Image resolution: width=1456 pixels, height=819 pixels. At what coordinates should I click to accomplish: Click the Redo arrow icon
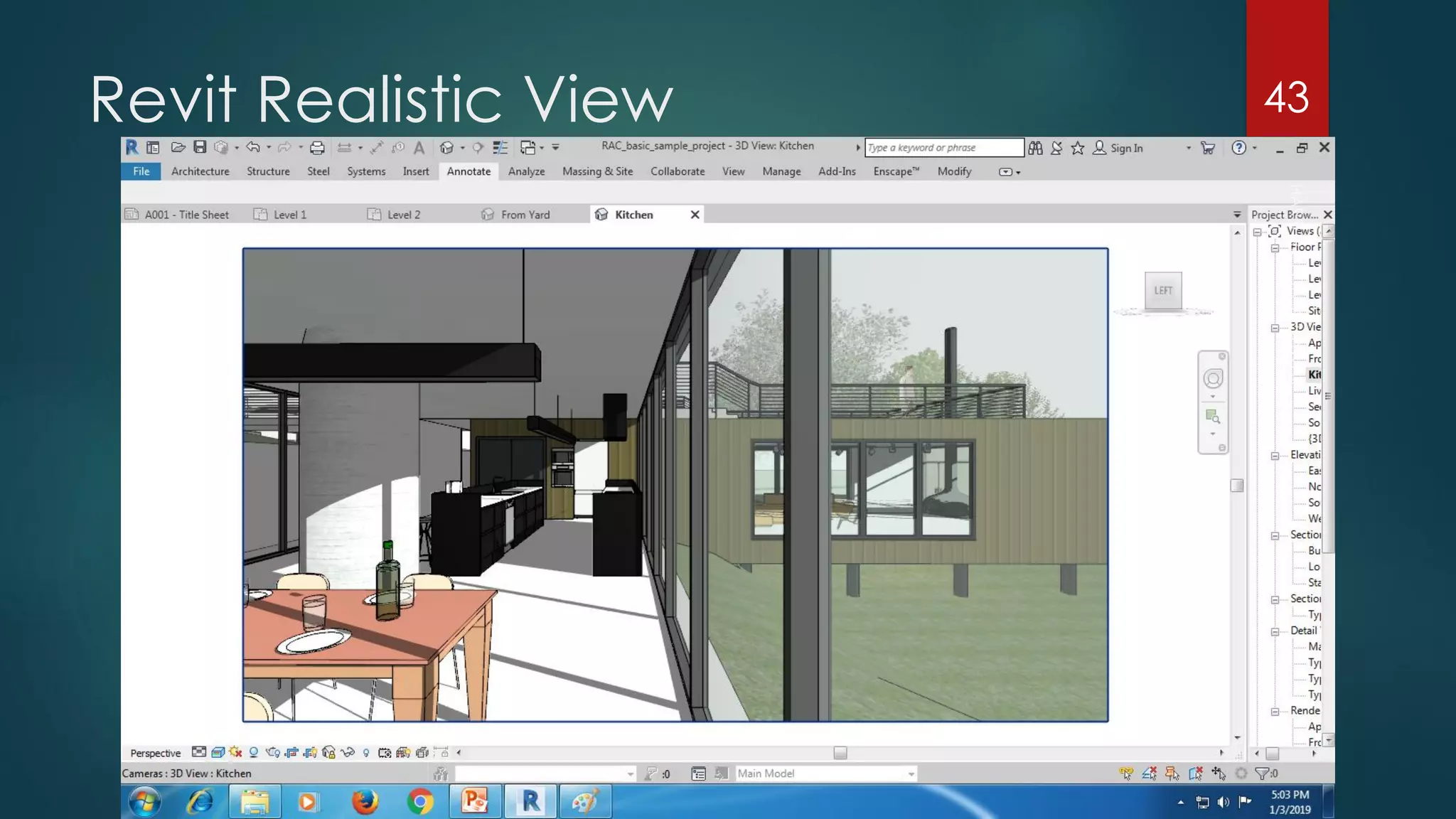(x=284, y=147)
